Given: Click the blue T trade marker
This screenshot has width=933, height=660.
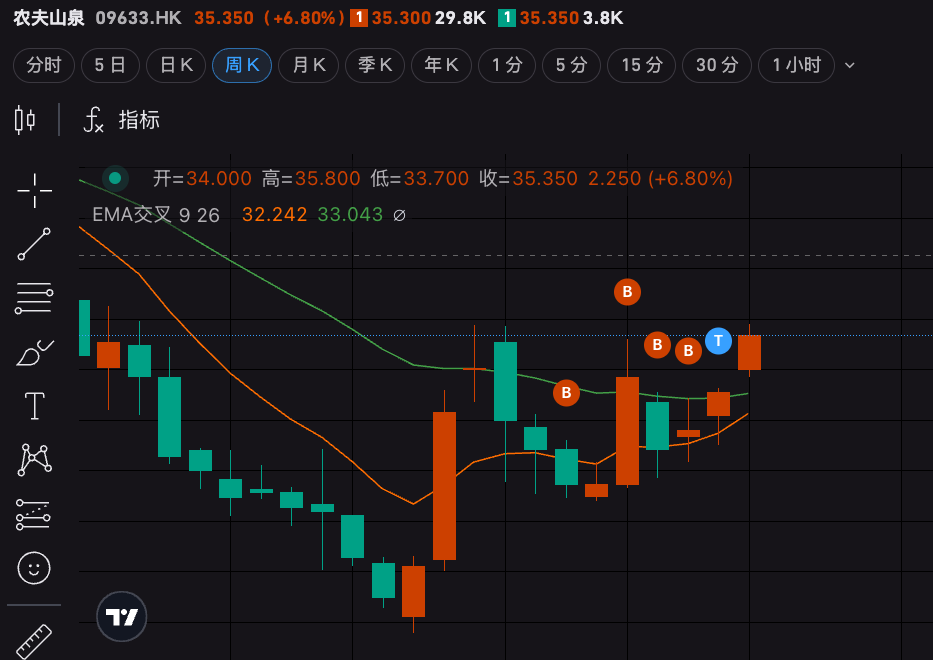Looking at the screenshot, I should point(718,341).
